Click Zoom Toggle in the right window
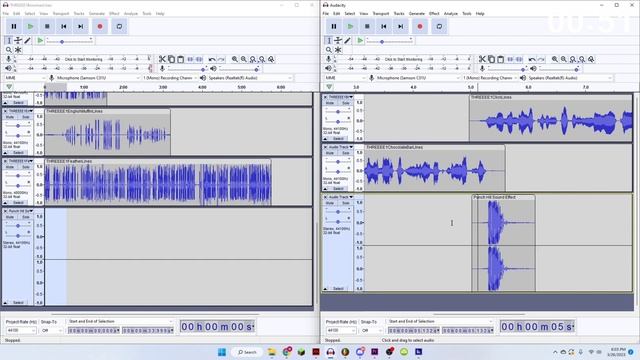 (x=591, y=59)
